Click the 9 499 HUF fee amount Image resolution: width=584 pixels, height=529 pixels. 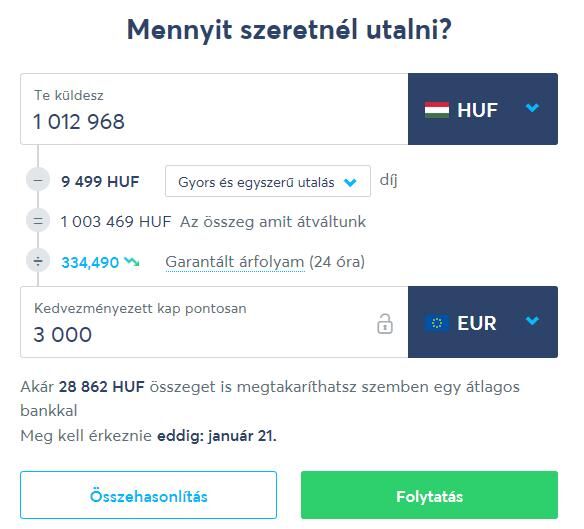[x=100, y=182]
